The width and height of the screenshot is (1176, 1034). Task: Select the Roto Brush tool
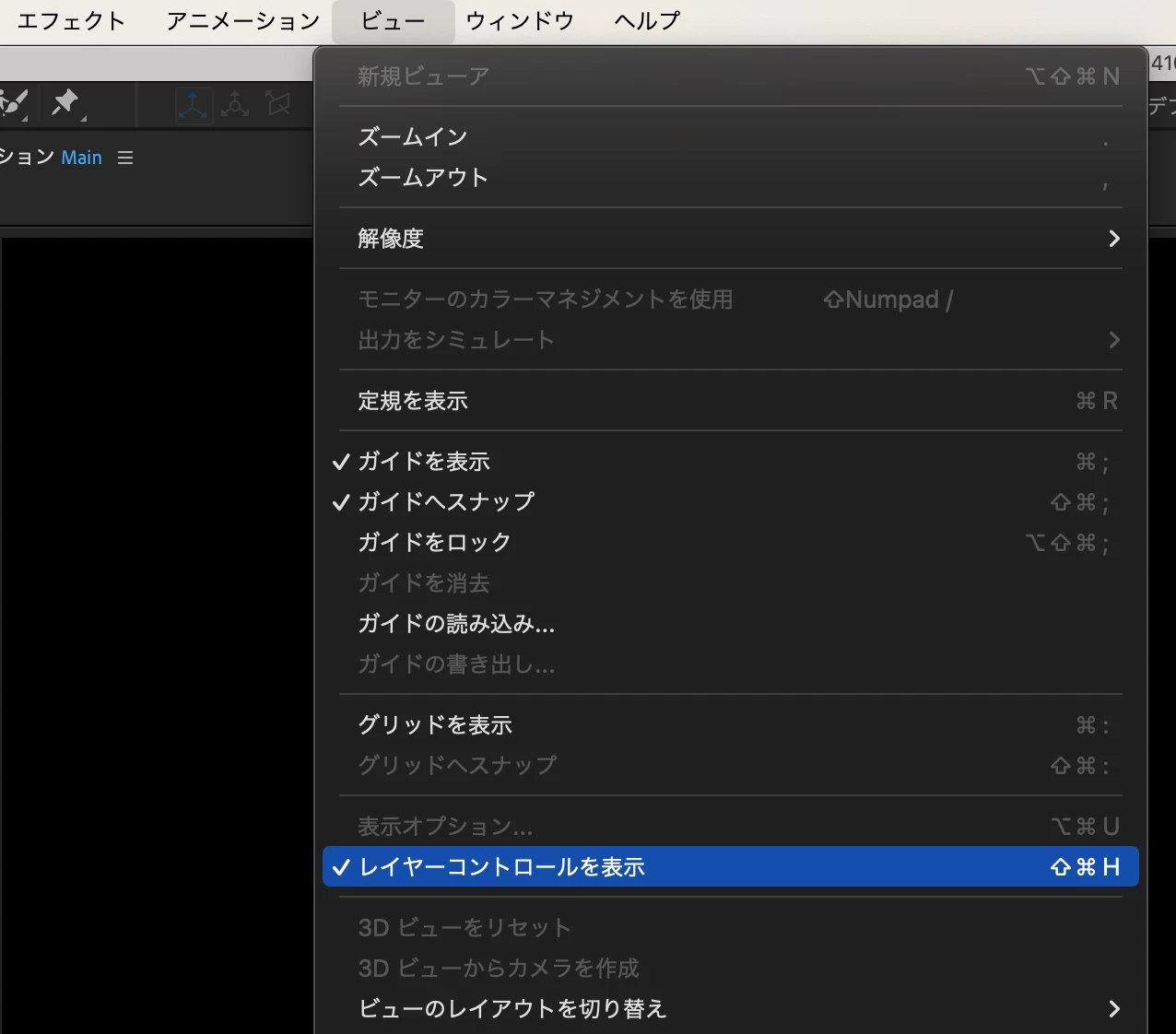point(14,103)
